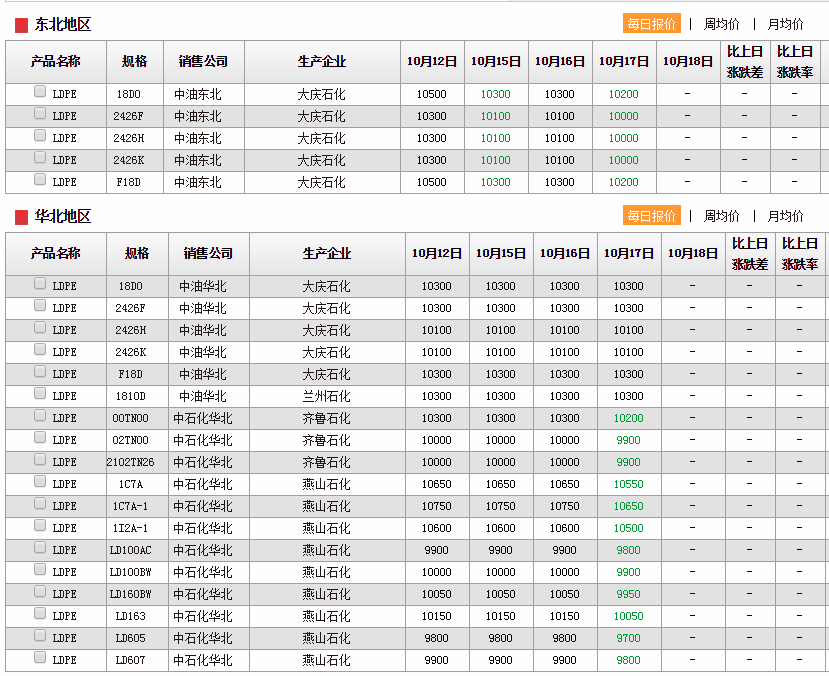The image size is (829, 676).
Task: Click 10月17日 green 10000 in 东北地区 2426K row
Action: [623, 160]
